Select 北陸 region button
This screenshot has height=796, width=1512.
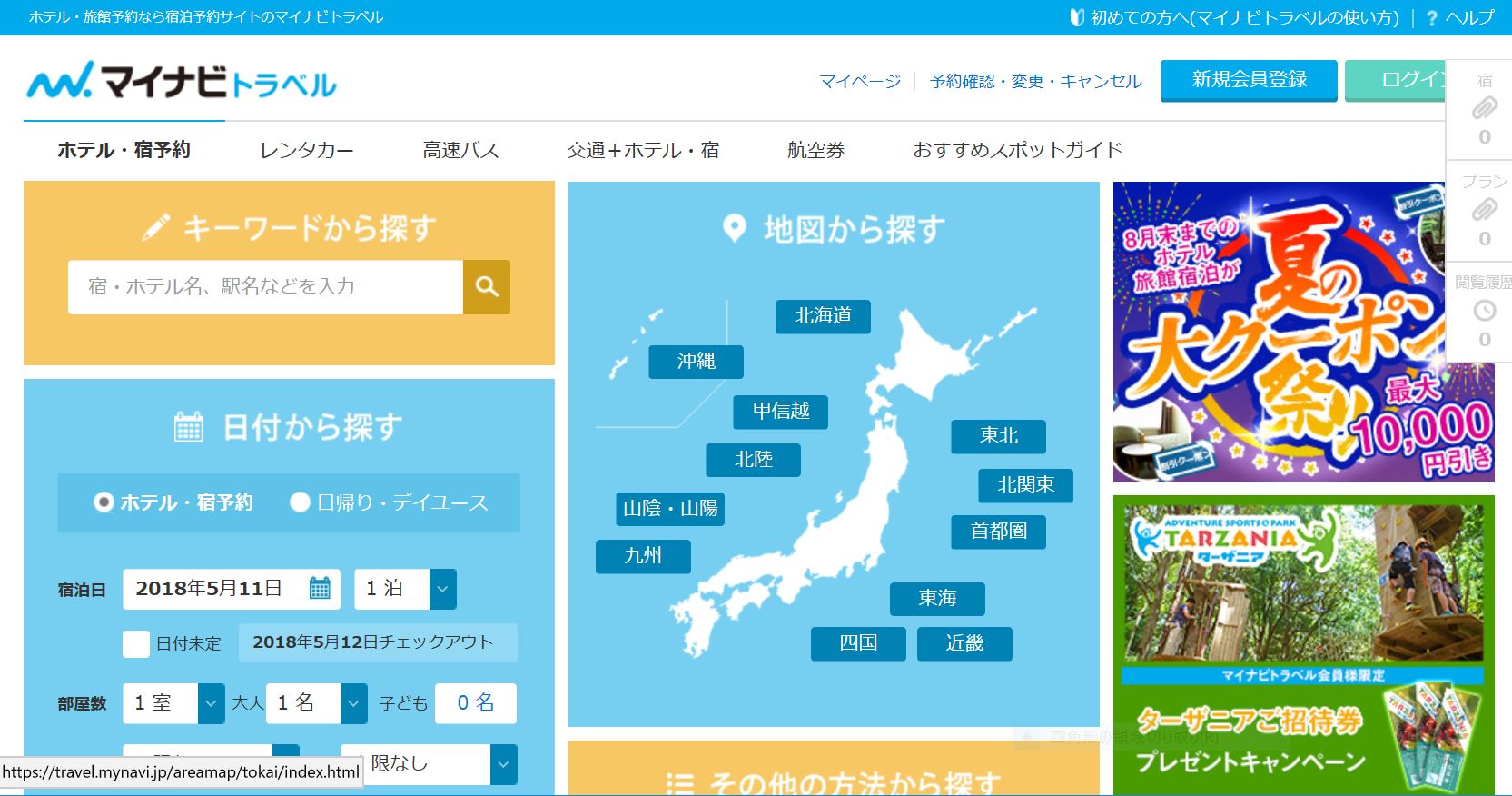754,460
